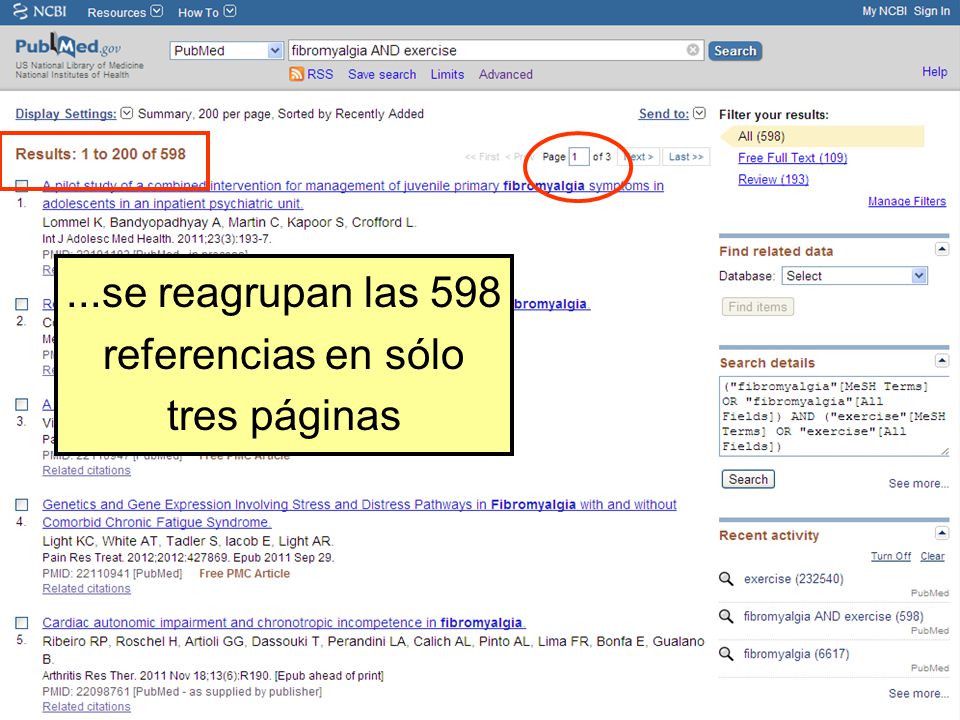Click Save search

pyautogui.click(x=381, y=74)
